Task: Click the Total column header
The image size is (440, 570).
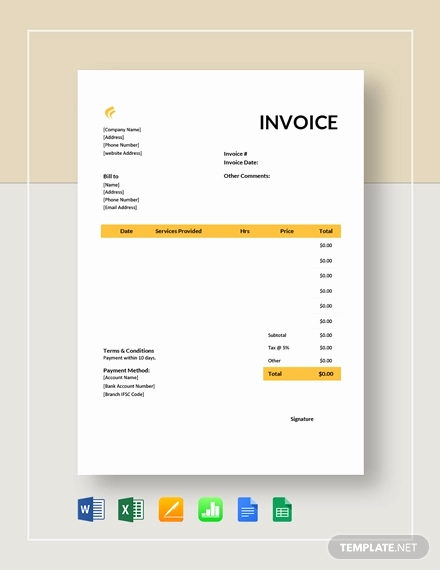Action: pos(326,231)
